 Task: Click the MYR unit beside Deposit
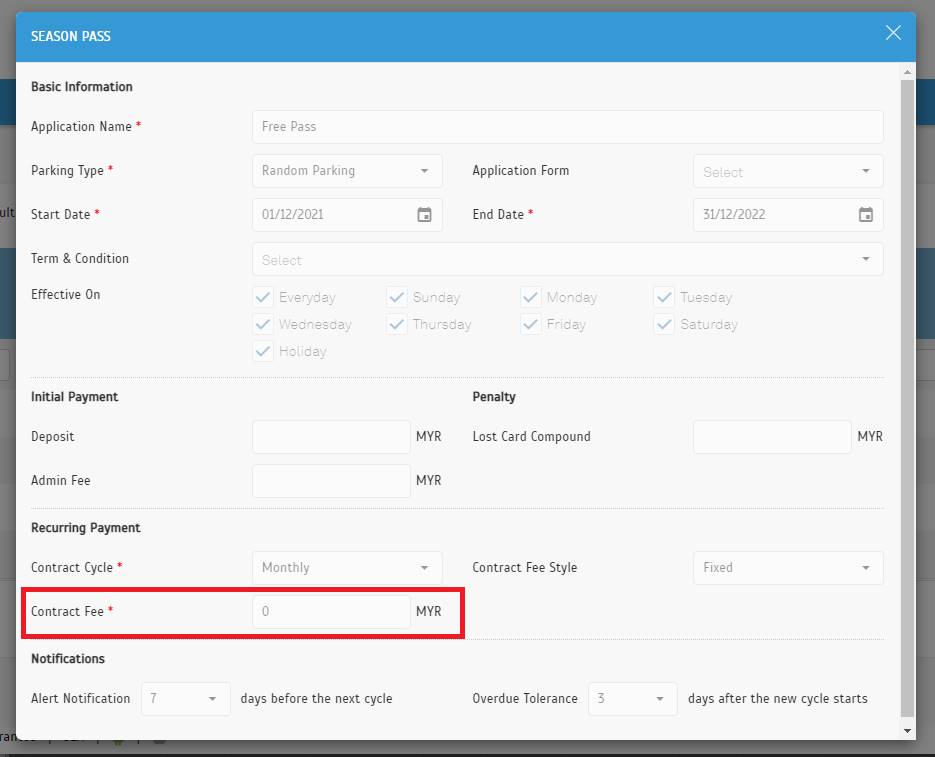point(429,437)
